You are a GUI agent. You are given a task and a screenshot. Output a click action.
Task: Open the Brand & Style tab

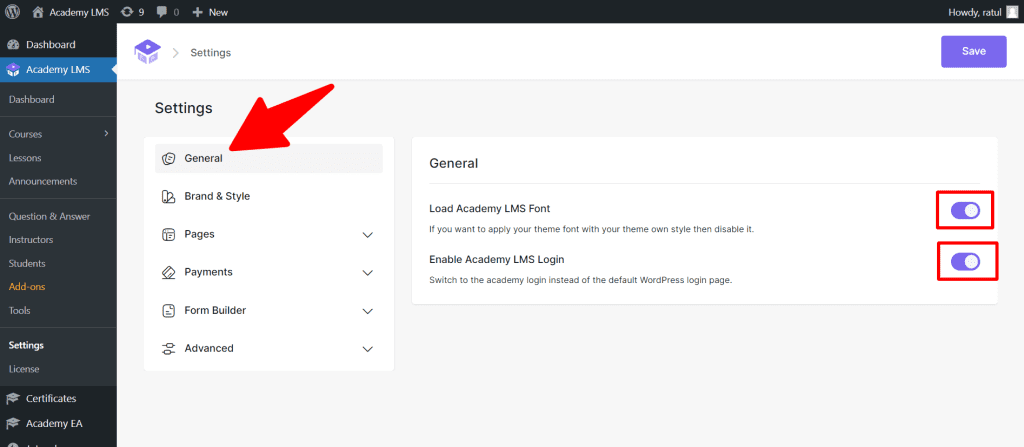click(x=268, y=196)
